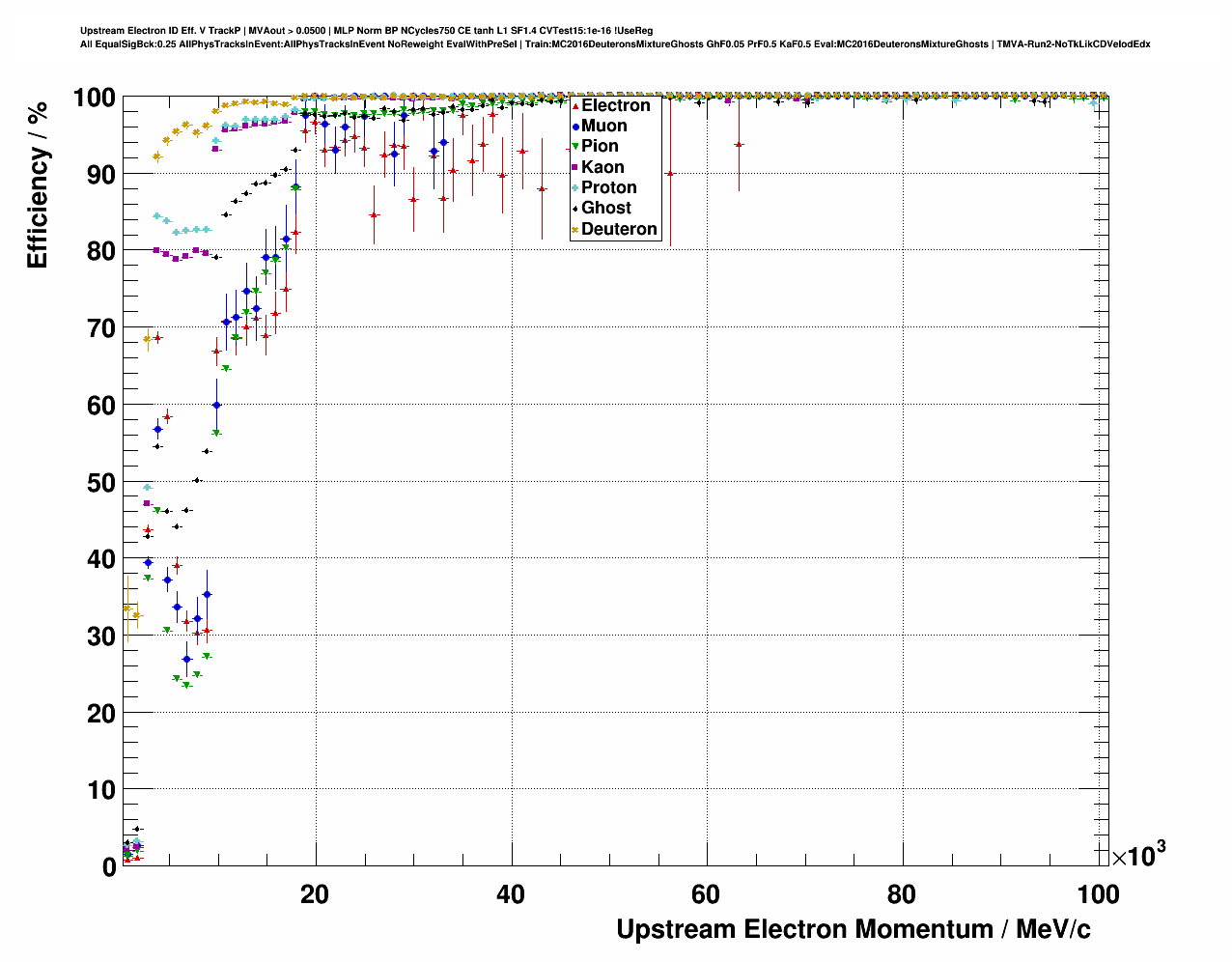Click the gold cross Deuteron legend marker
The image size is (1232, 962).
point(575,229)
